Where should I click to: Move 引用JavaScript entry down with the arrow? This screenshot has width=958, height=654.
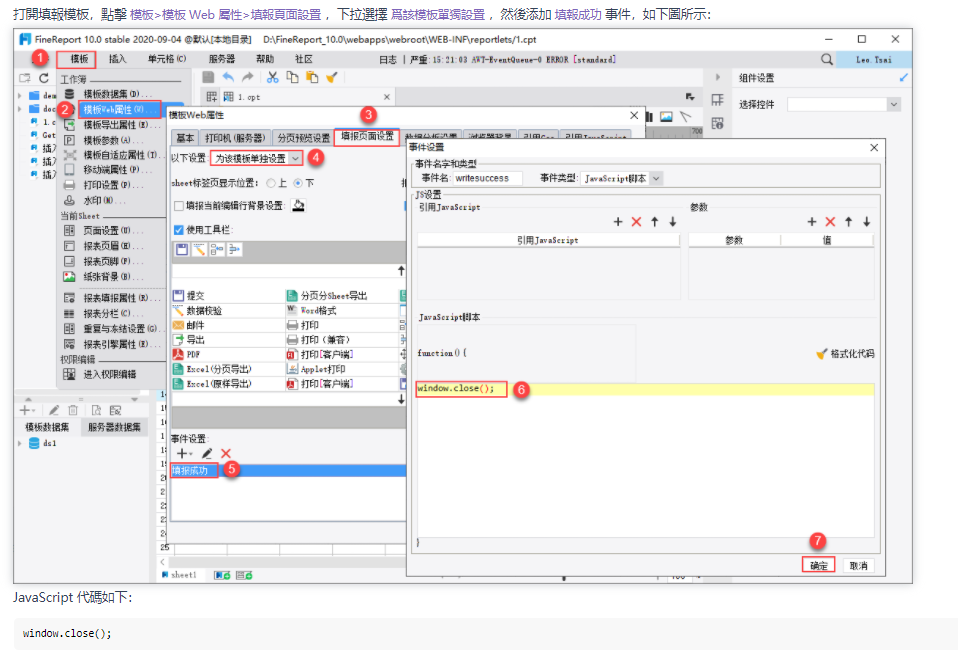tap(673, 222)
